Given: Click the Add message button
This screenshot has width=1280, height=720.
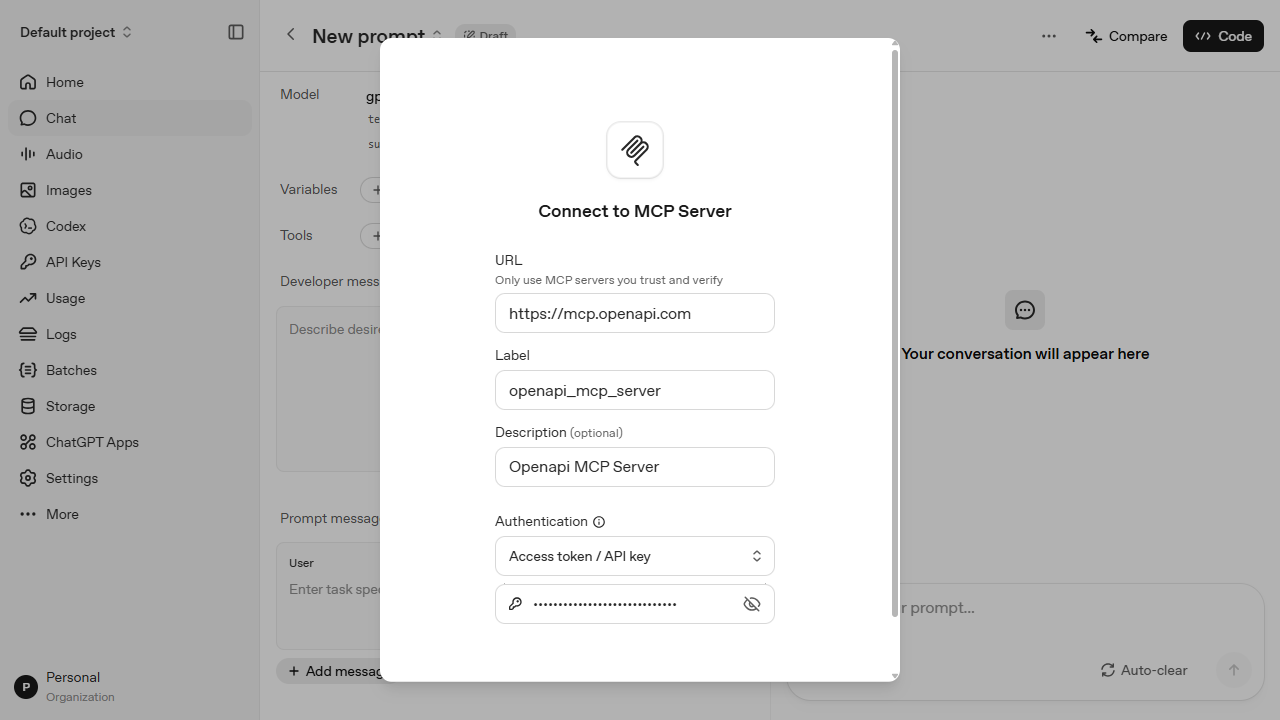Looking at the screenshot, I should click(330, 671).
